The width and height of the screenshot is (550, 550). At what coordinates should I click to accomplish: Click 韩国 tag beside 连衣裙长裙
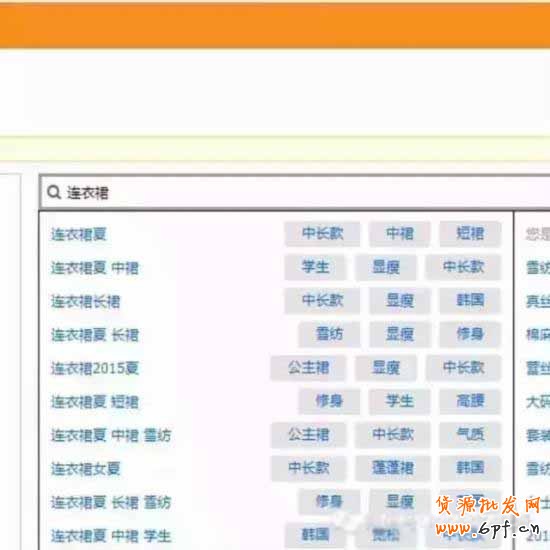click(470, 301)
